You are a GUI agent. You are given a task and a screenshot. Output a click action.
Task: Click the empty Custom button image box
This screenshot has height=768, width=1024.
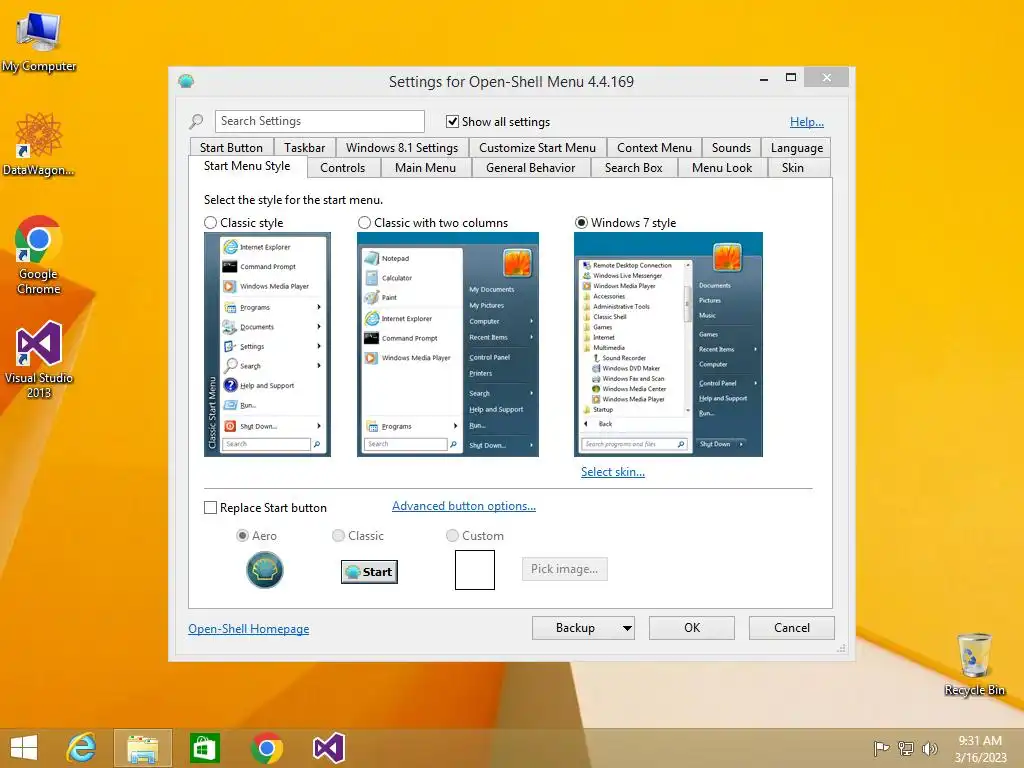(x=475, y=569)
